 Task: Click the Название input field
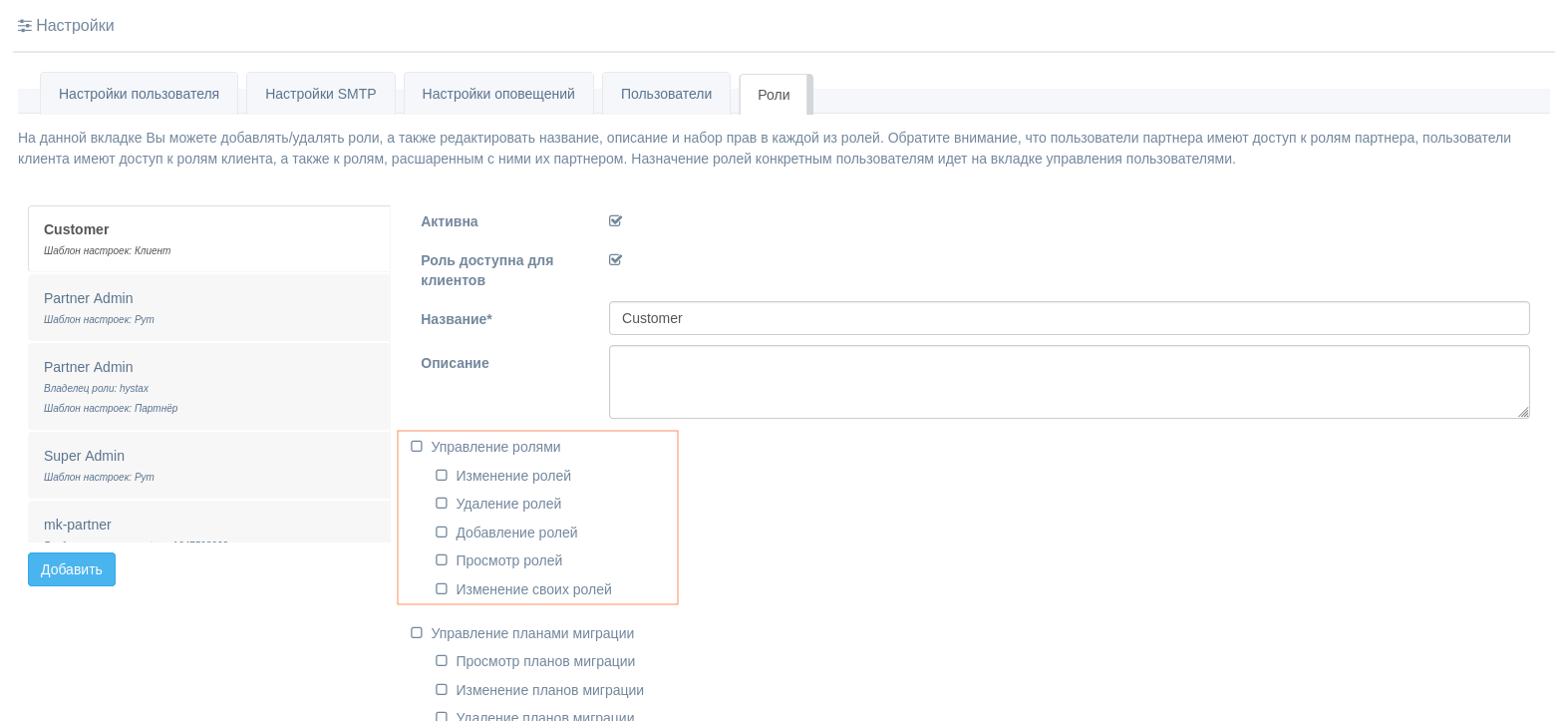coord(1069,318)
